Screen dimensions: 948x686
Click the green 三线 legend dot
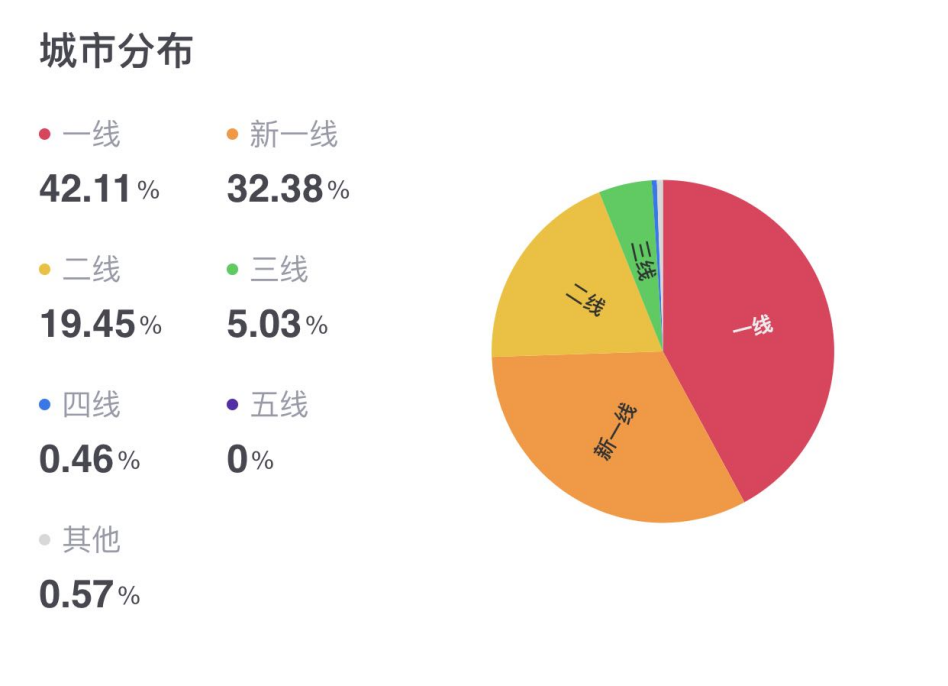pos(233,270)
